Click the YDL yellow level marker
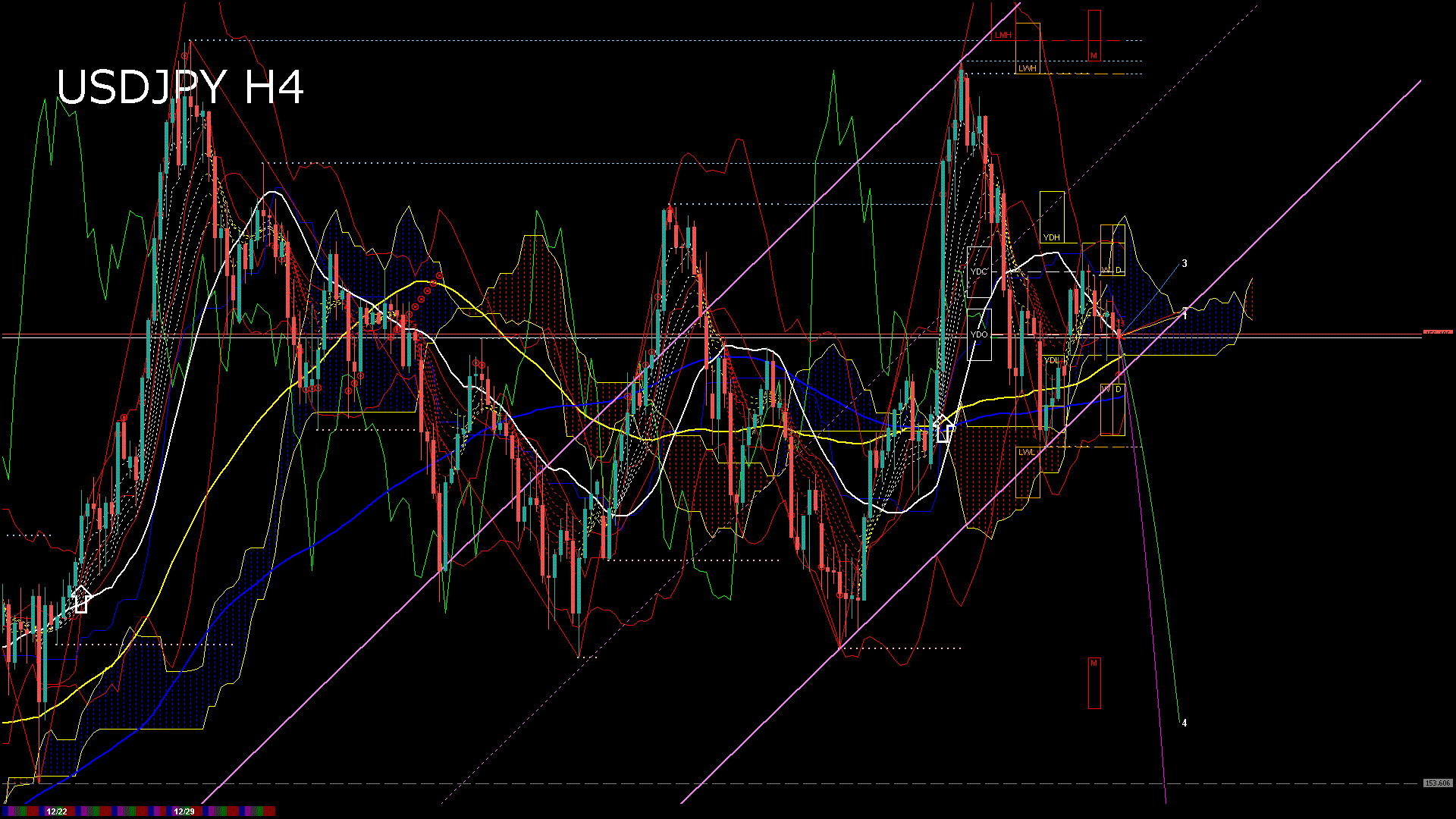 point(1052,360)
